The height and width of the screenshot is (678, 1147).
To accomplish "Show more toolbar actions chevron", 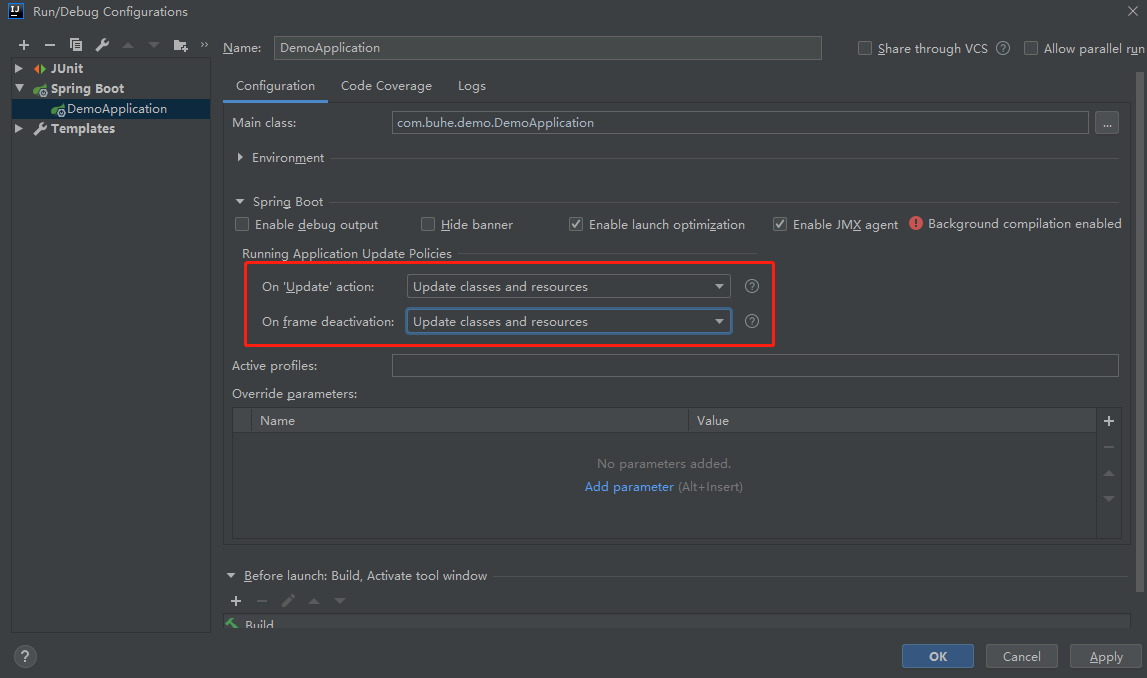I will pyautogui.click(x=204, y=45).
